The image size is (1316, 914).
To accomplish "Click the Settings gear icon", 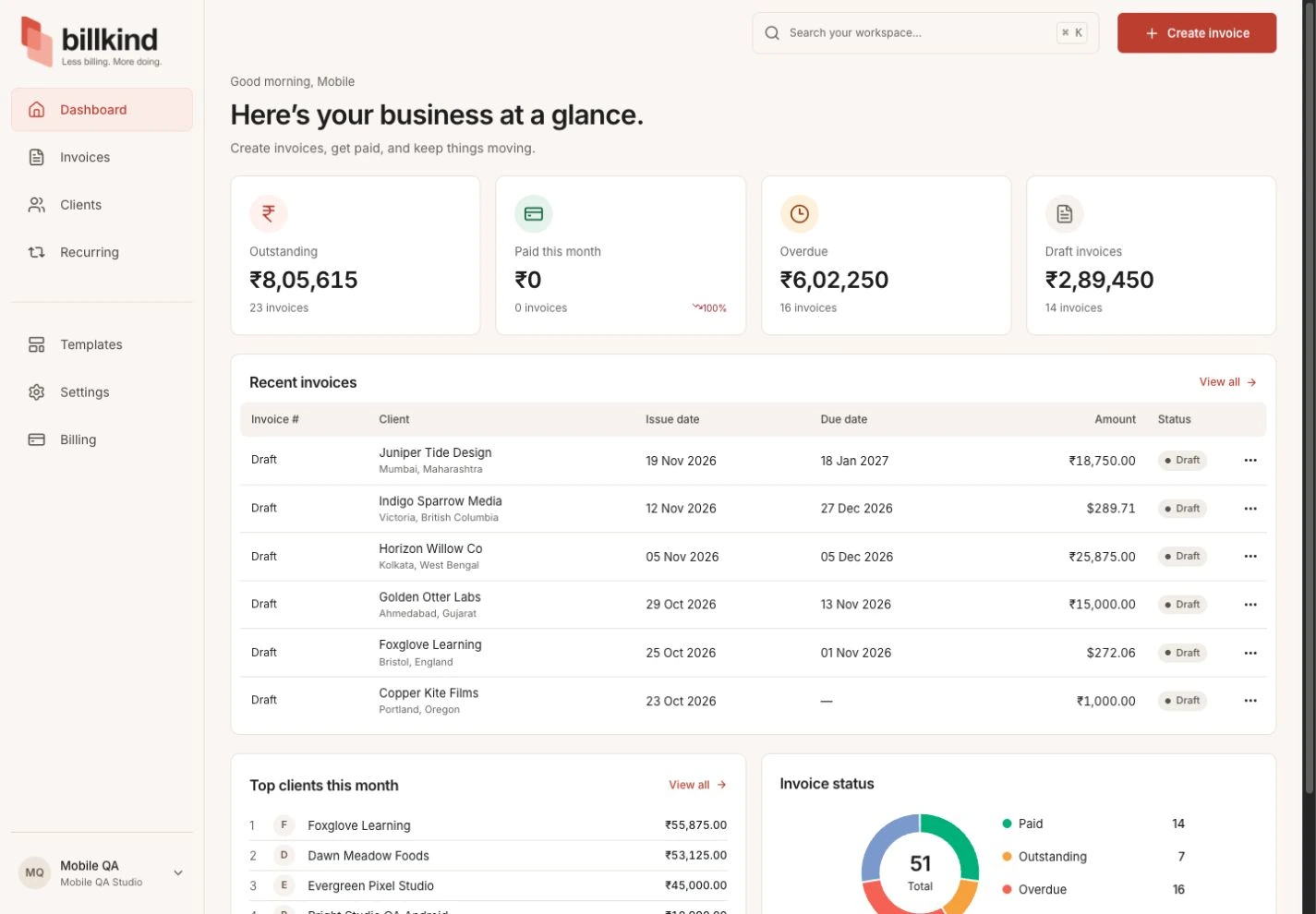I will (x=37, y=392).
